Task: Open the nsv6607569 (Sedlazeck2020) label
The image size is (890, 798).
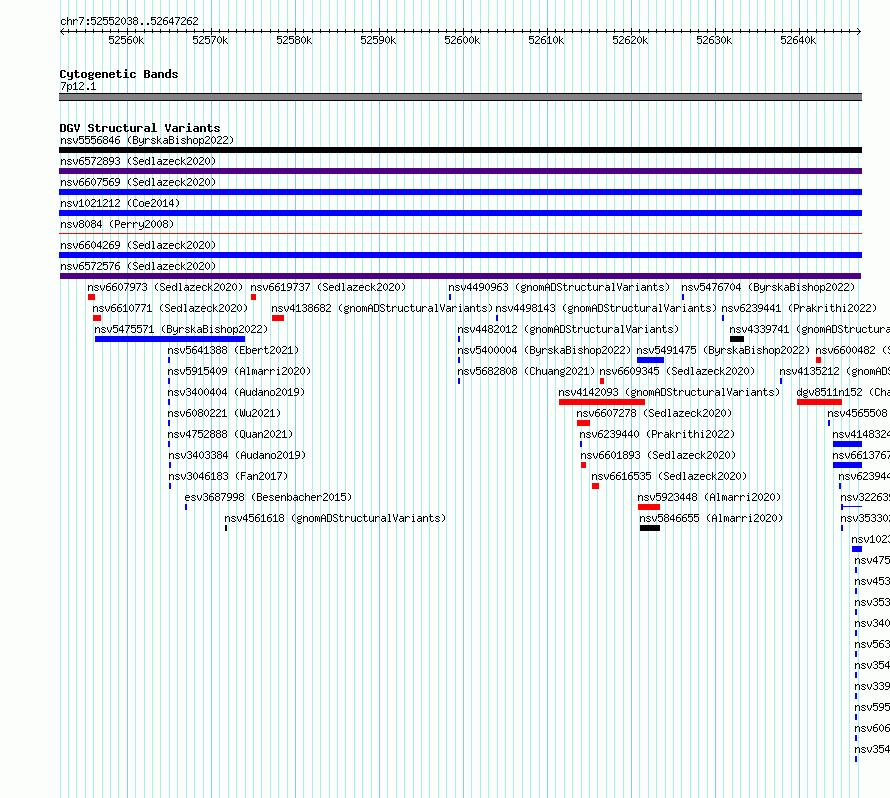Action: (138, 182)
